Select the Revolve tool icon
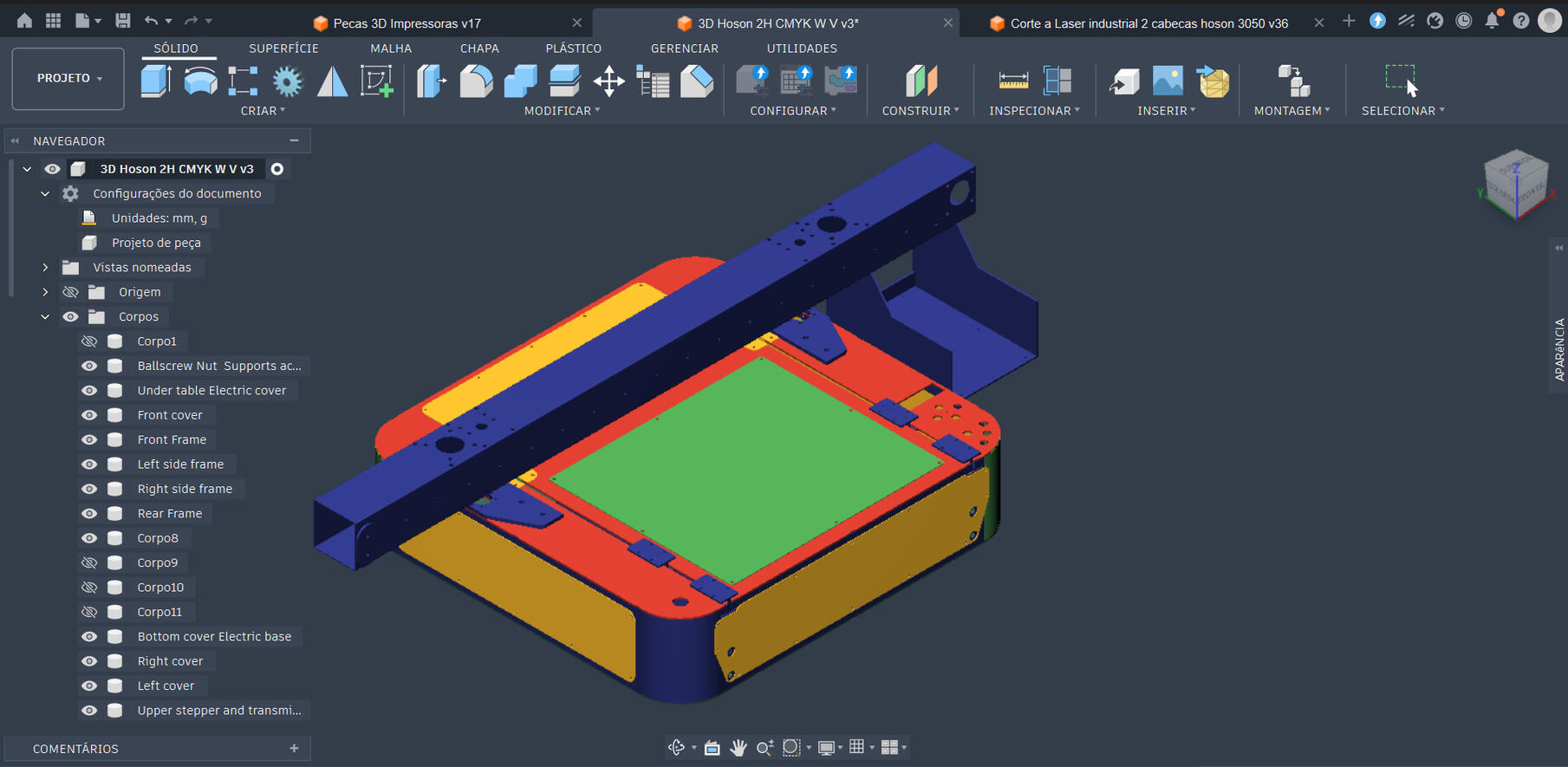1568x767 pixels. [x=200, y=81]
